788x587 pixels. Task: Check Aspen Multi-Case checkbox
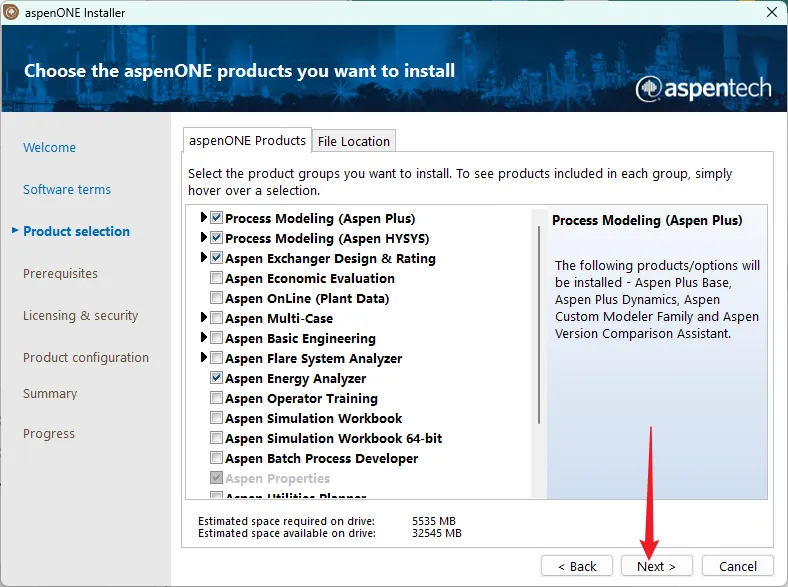coord(216,318)
